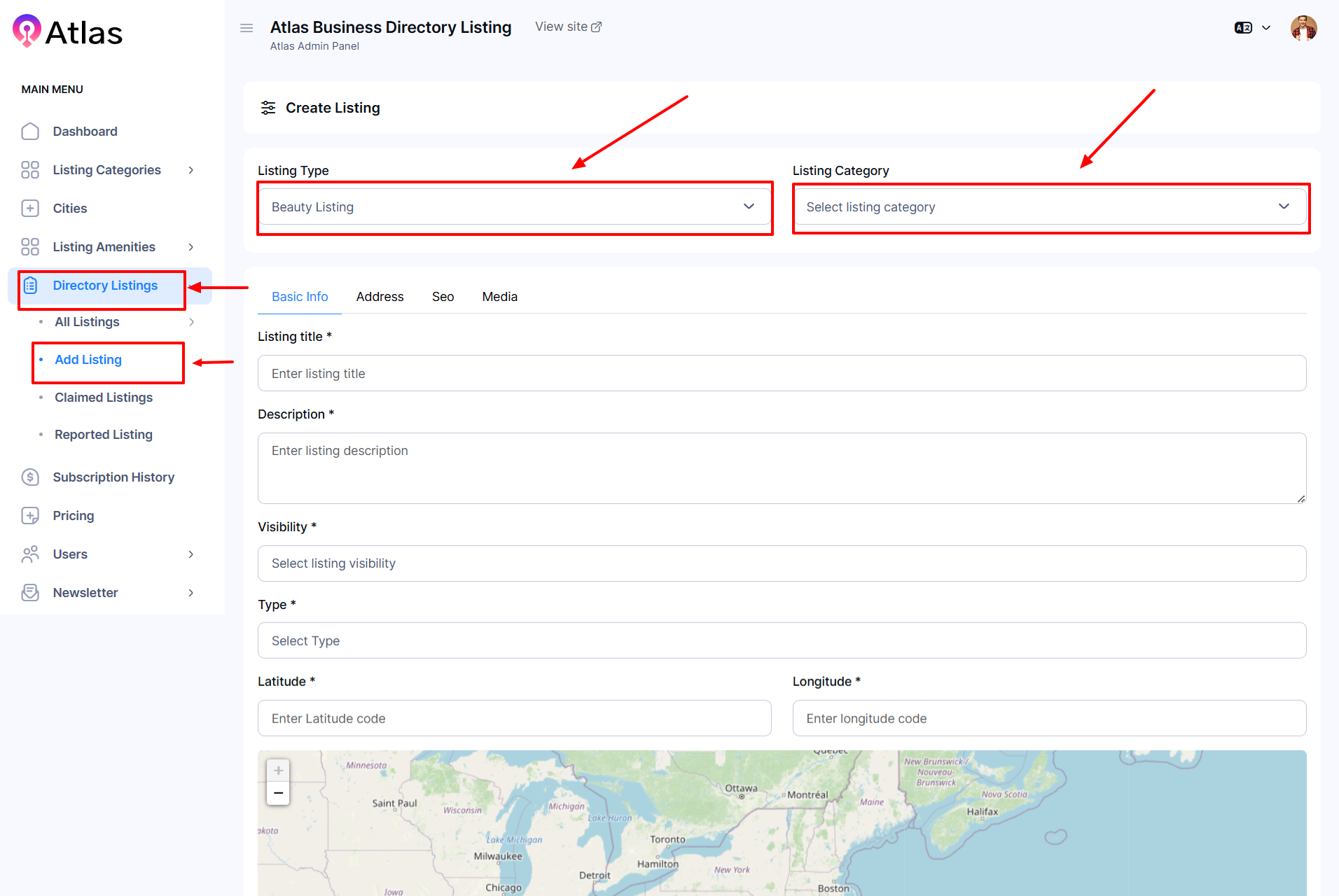The image size is (1339, 896).
Task: Expand the Users menu chevron
Action: 190,554
